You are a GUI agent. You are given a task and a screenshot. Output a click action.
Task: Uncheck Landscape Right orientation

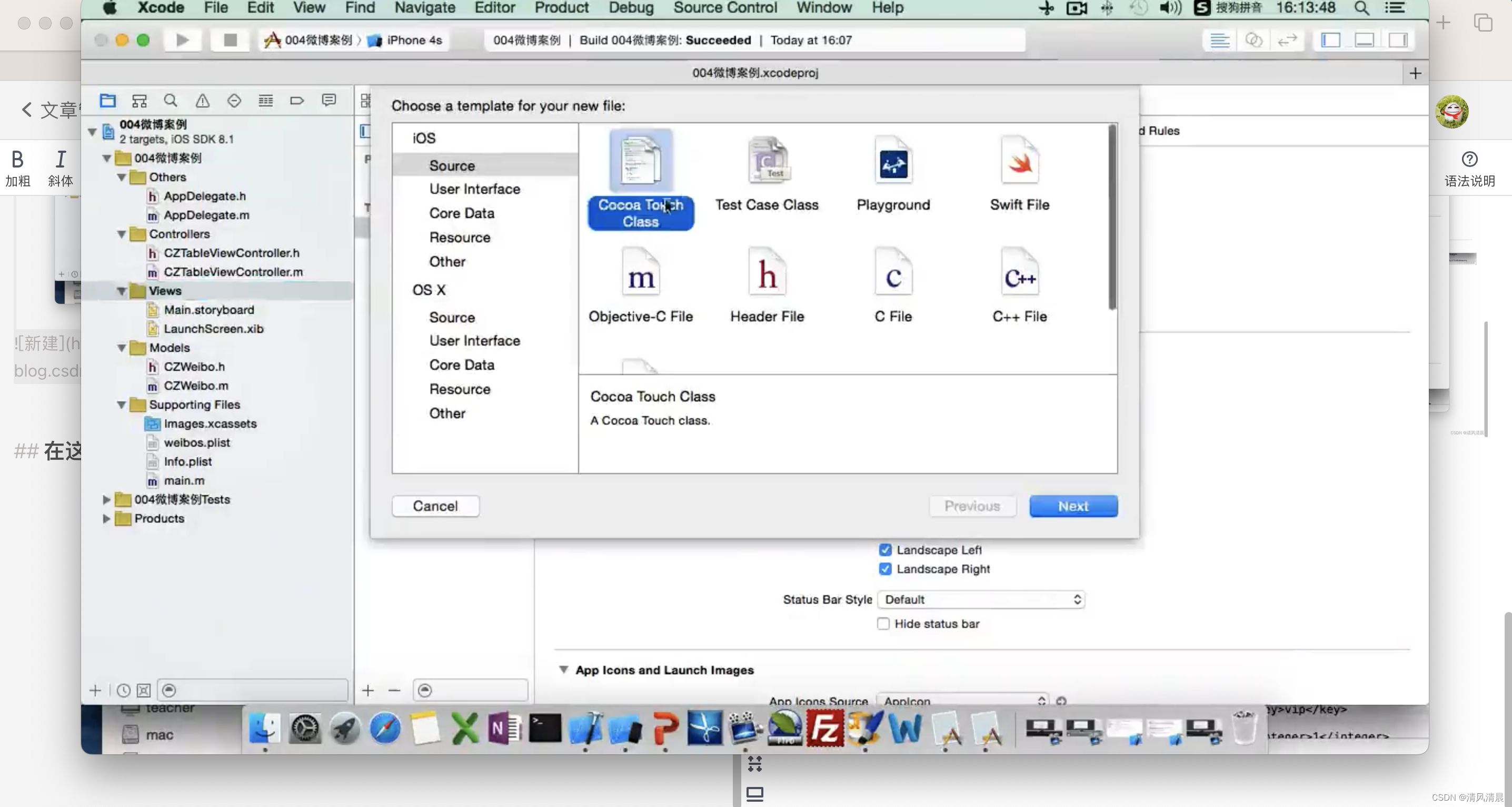pos(884,568)
